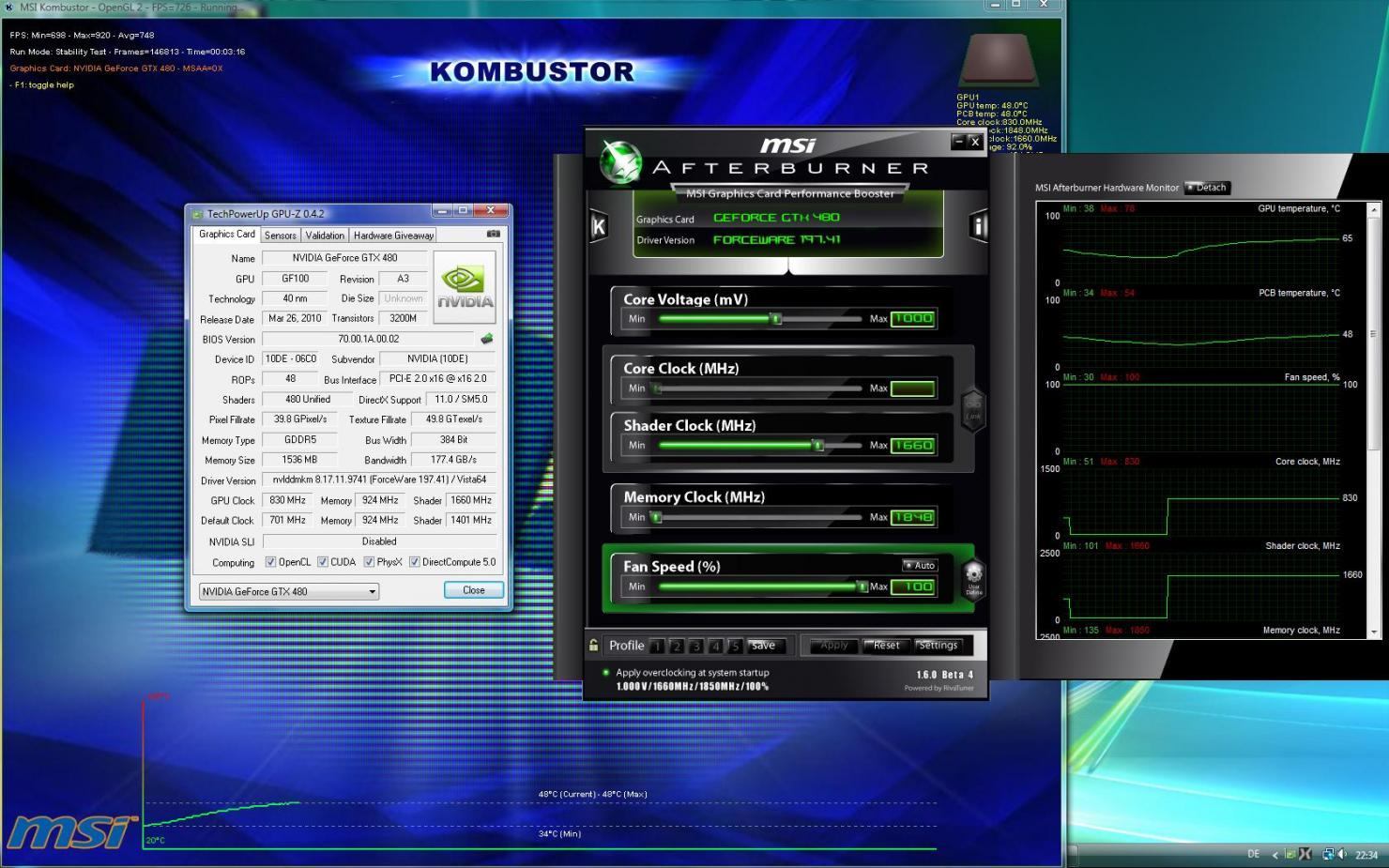Click the Afterburner green star logo
Viewport: 1389px width, 868px height.
(620, 162)
